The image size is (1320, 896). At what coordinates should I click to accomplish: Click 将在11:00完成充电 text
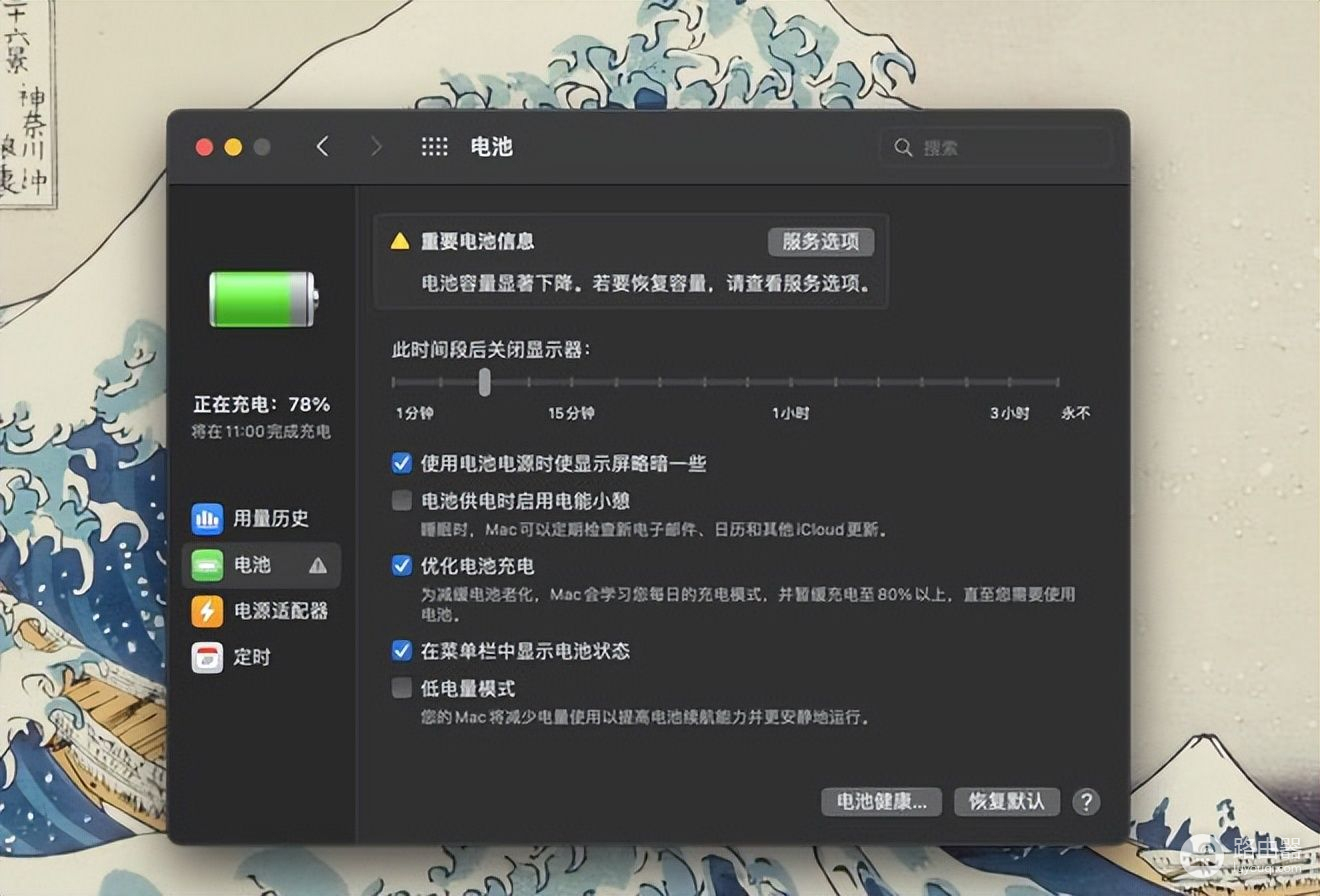262,432
